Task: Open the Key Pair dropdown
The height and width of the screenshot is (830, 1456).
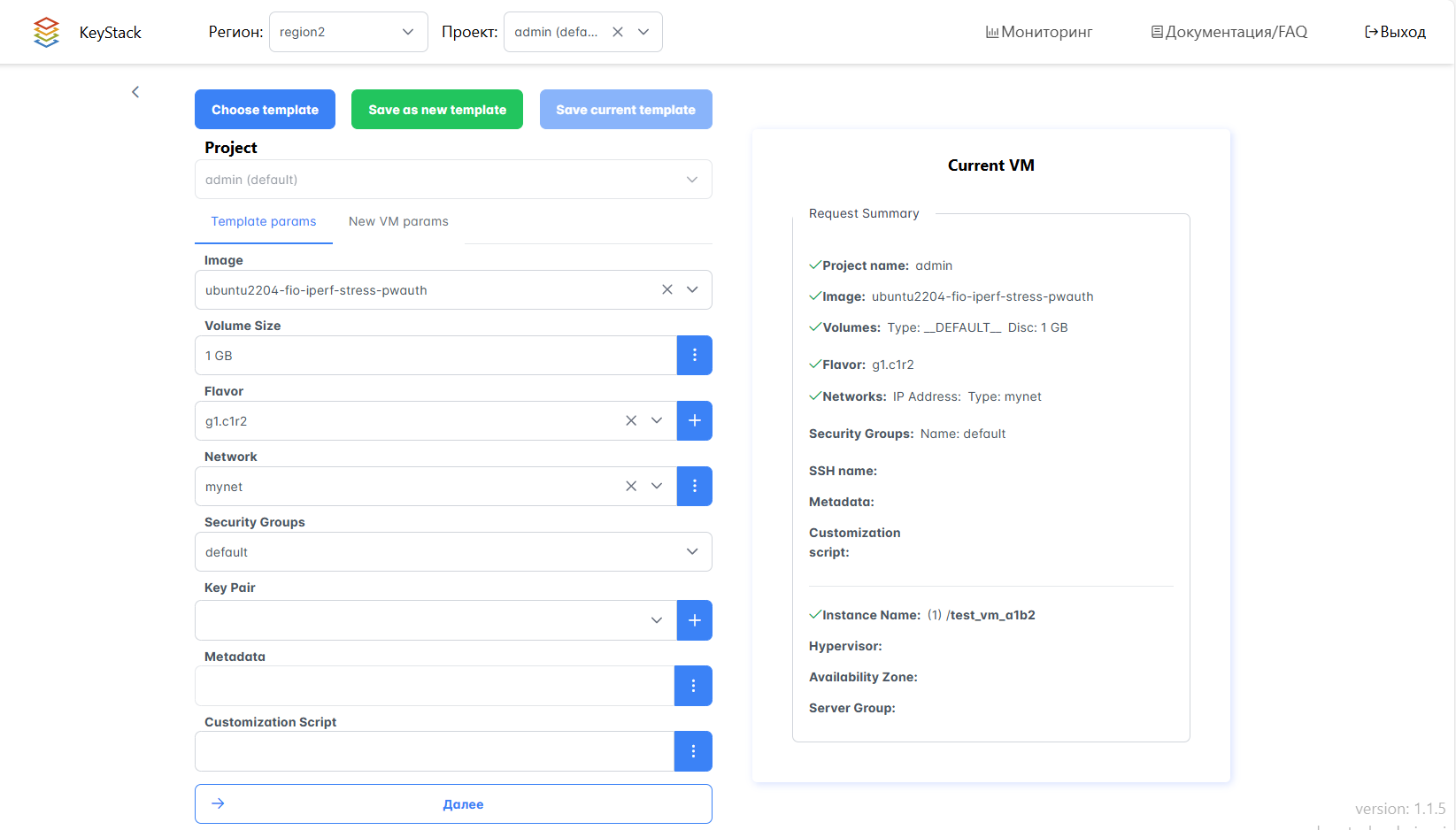Action: pos(656,620)
